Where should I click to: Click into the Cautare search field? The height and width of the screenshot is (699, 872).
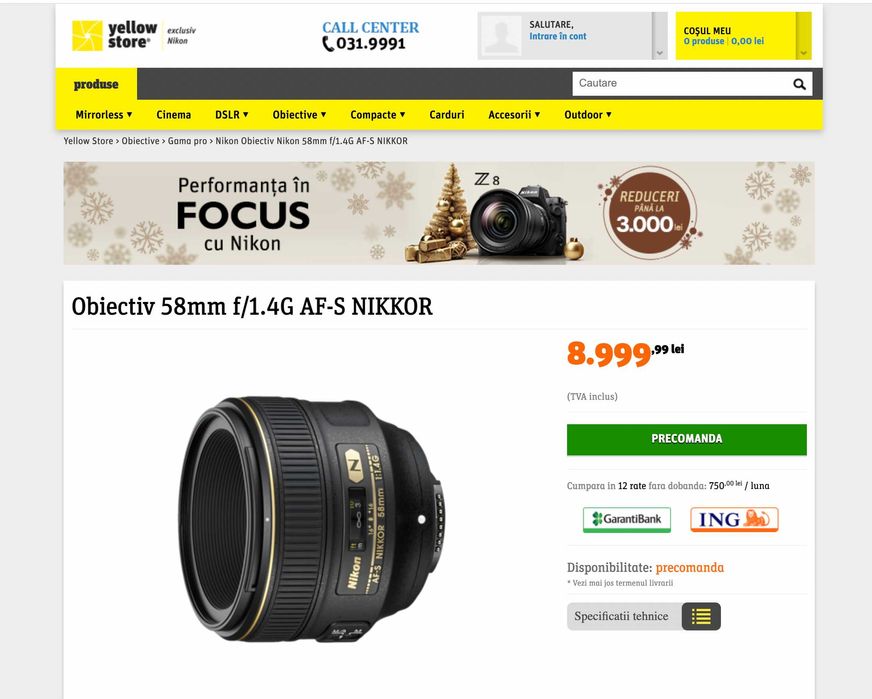click(x=681, y=83)
